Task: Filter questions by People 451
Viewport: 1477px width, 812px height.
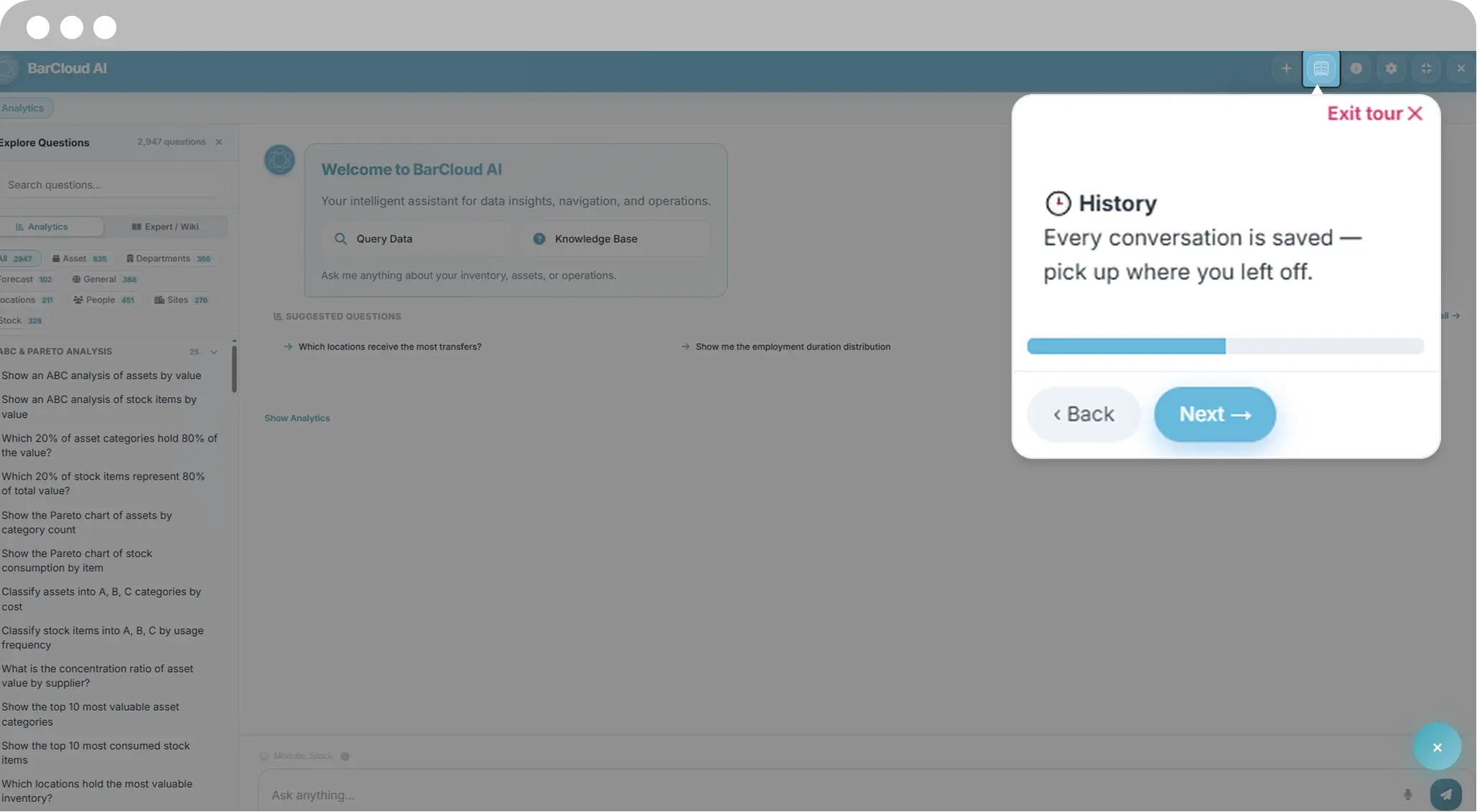Action: tap(104, 300)
